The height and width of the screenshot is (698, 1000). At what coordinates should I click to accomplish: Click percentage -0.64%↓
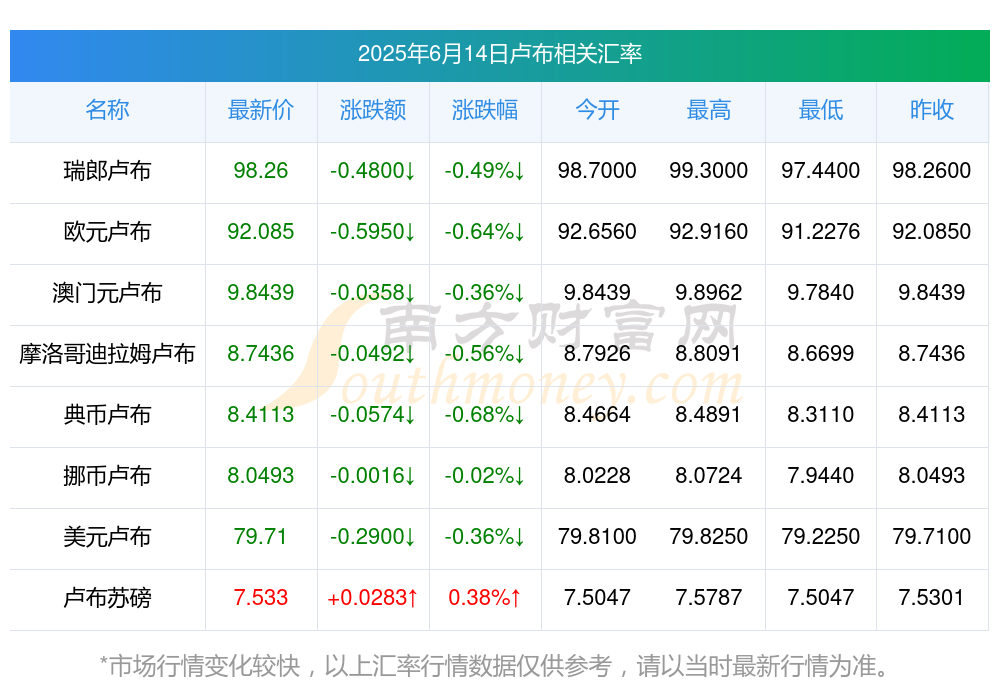click(485, 232)
